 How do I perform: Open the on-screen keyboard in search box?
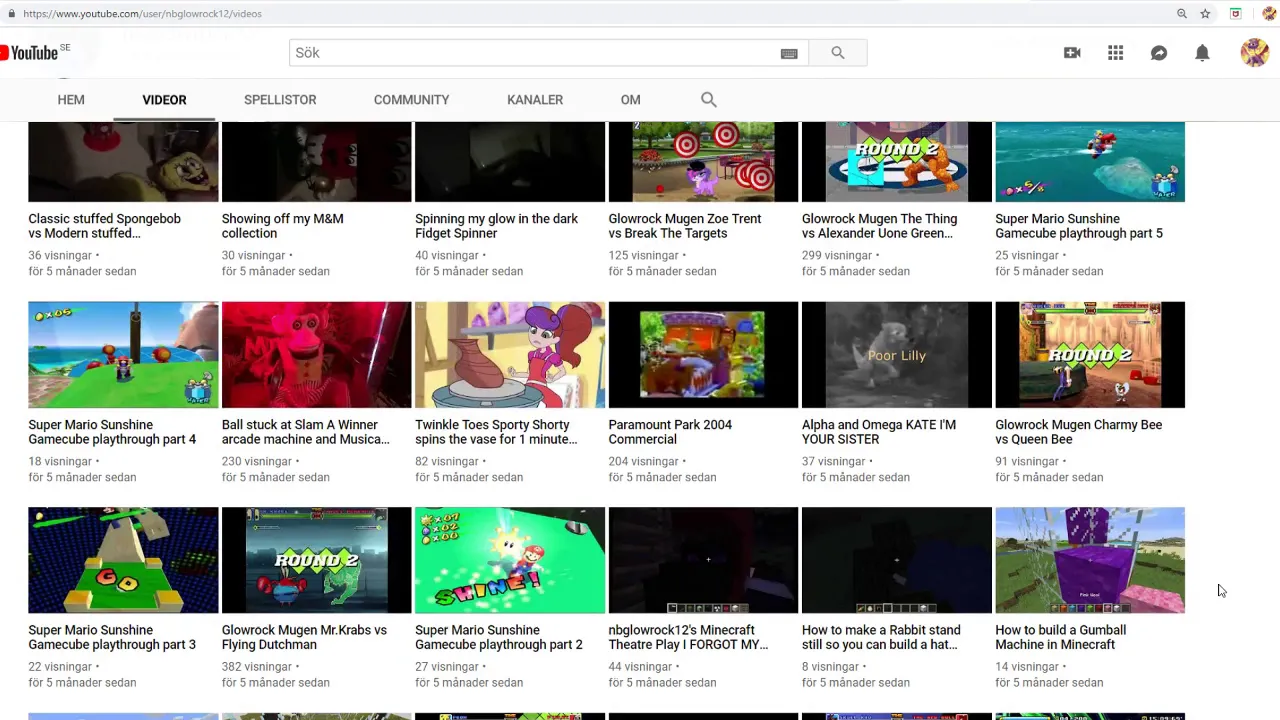coord(789,53)
